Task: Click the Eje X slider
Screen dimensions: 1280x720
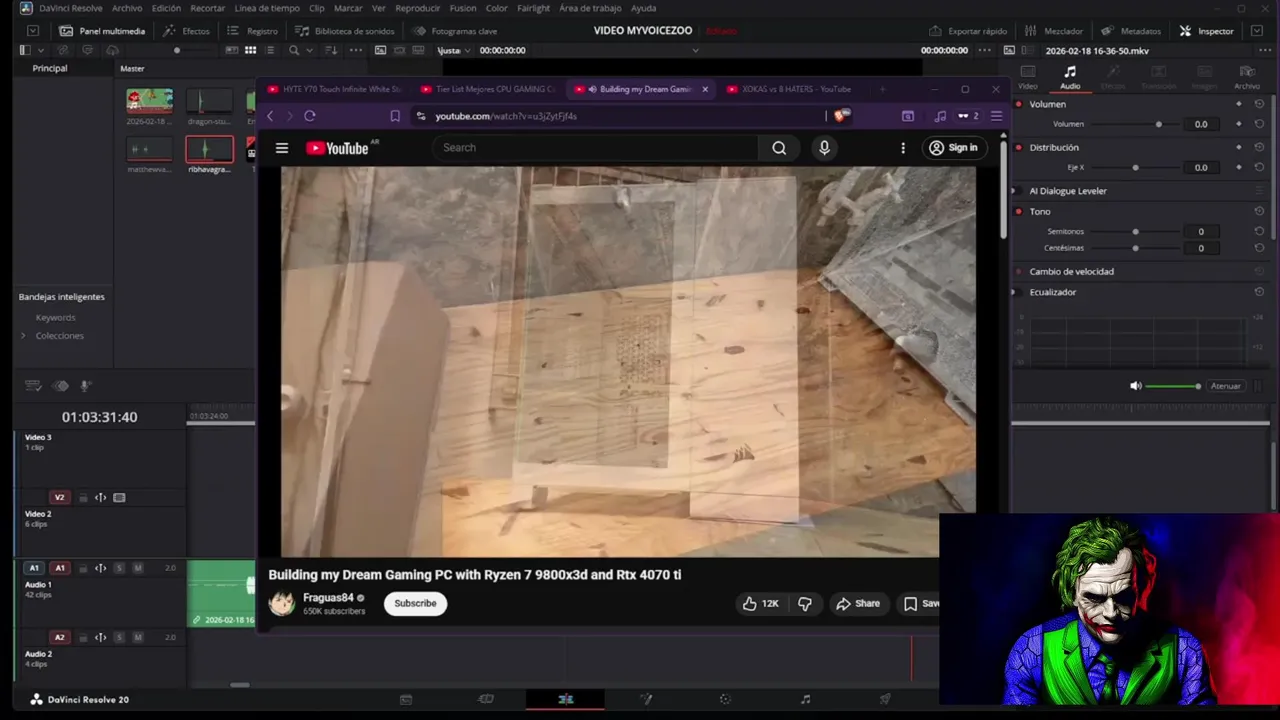Action: (x=1136, y=167)
